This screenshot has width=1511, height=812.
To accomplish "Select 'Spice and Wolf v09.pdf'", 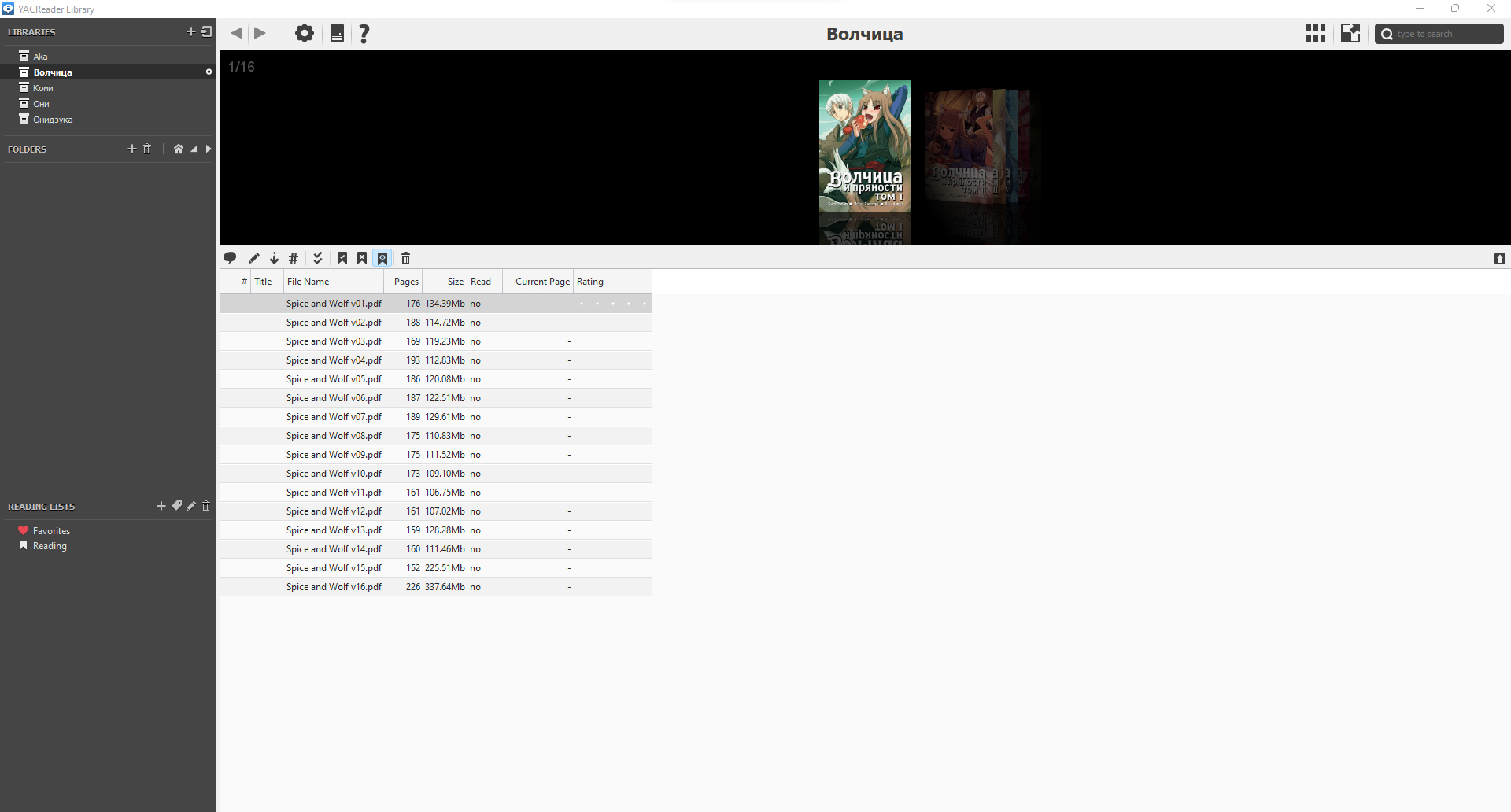I will pyautogui.click(x=436, y=455).
